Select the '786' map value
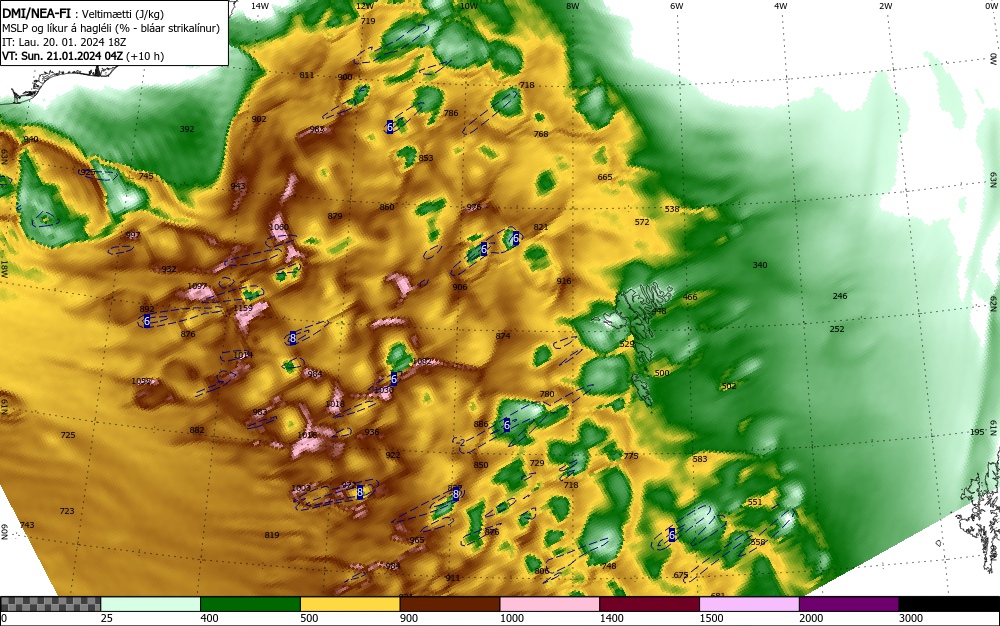 tap(451, 113)
